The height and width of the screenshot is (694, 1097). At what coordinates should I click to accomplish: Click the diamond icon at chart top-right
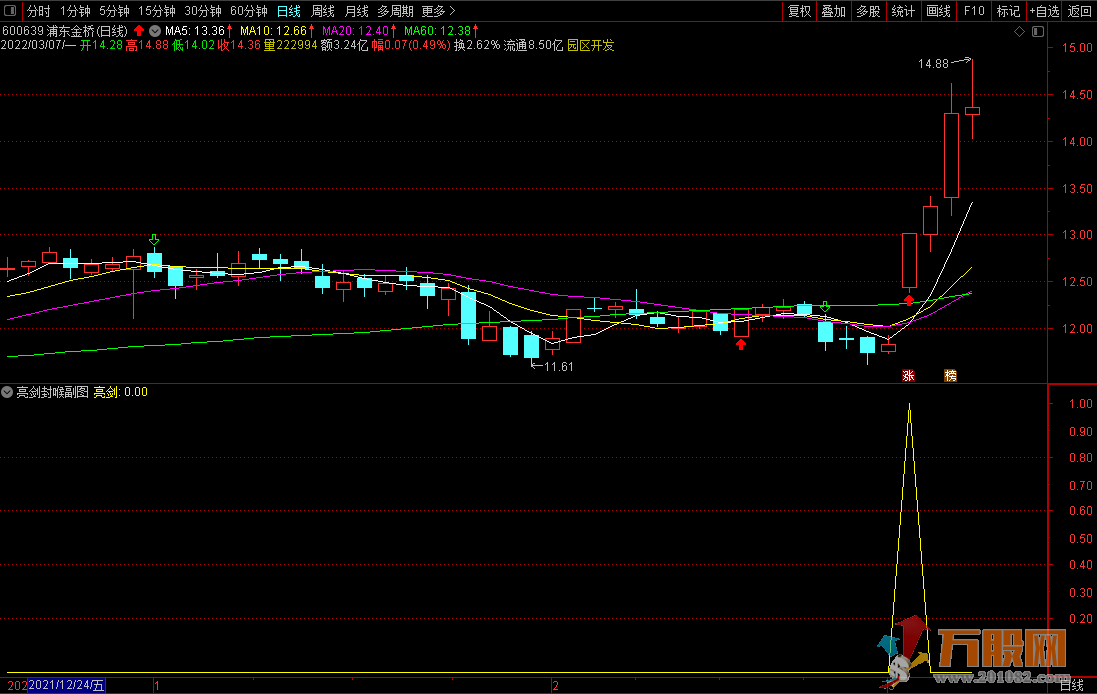(1019, 31)
